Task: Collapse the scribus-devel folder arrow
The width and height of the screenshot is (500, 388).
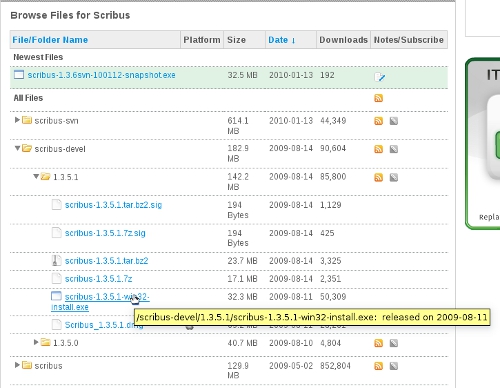Action: tap(17, 148)
